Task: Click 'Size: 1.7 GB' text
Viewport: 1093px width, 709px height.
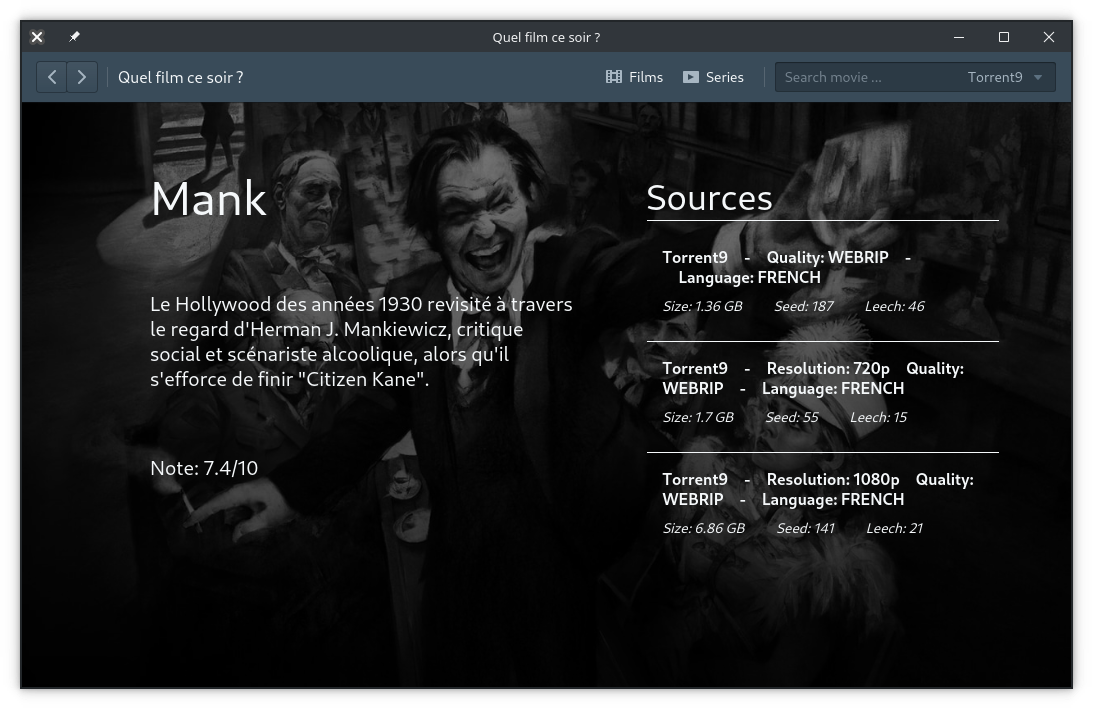Action: tap(698, 417)
